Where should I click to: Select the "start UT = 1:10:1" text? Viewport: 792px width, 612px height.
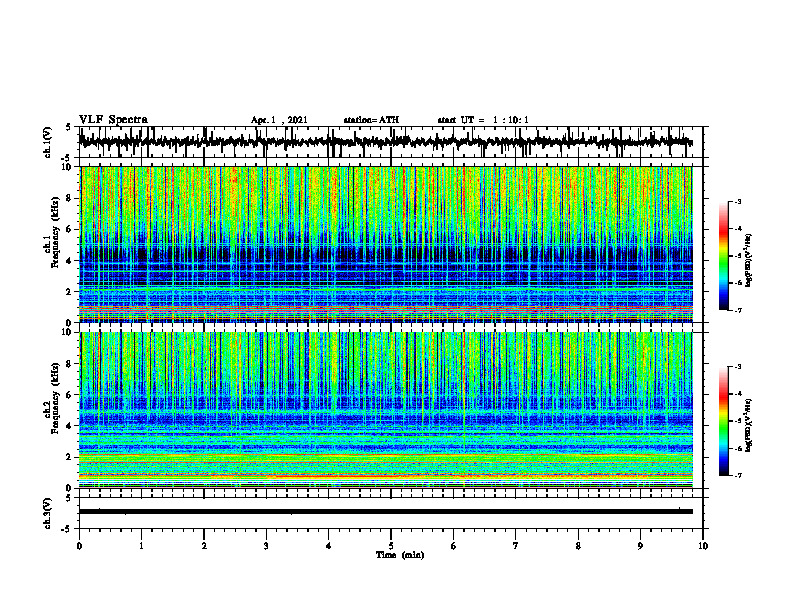pyautogui.click(x=483, y=120)
